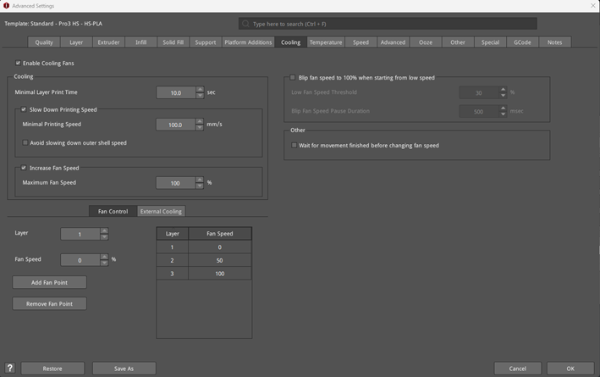Switch to External Cooling sub-tab
The width and height of the screenshot is (600, 377).
click(161, 211)
